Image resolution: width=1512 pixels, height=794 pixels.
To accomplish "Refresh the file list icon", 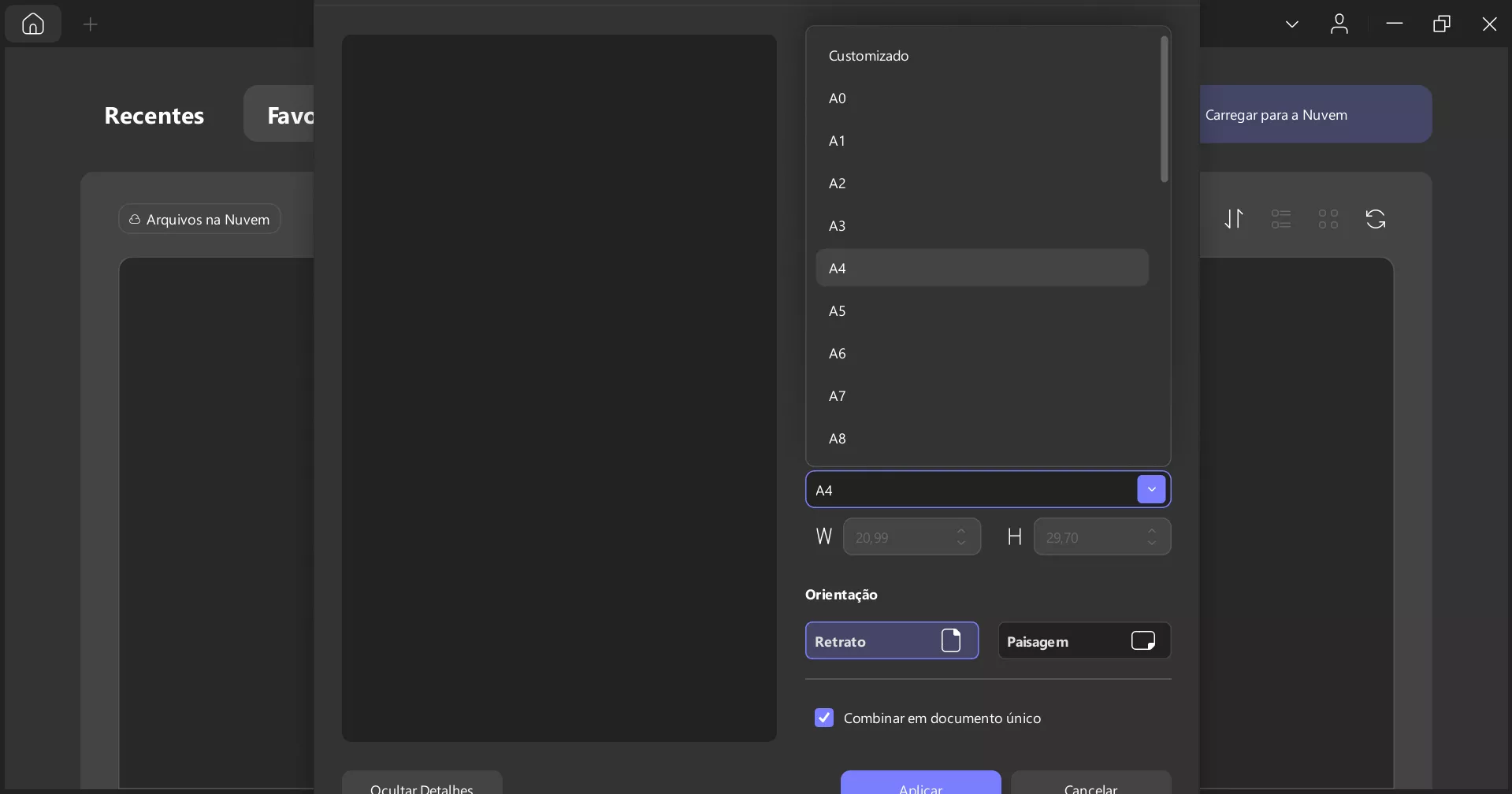I will tap(1376, 219).
